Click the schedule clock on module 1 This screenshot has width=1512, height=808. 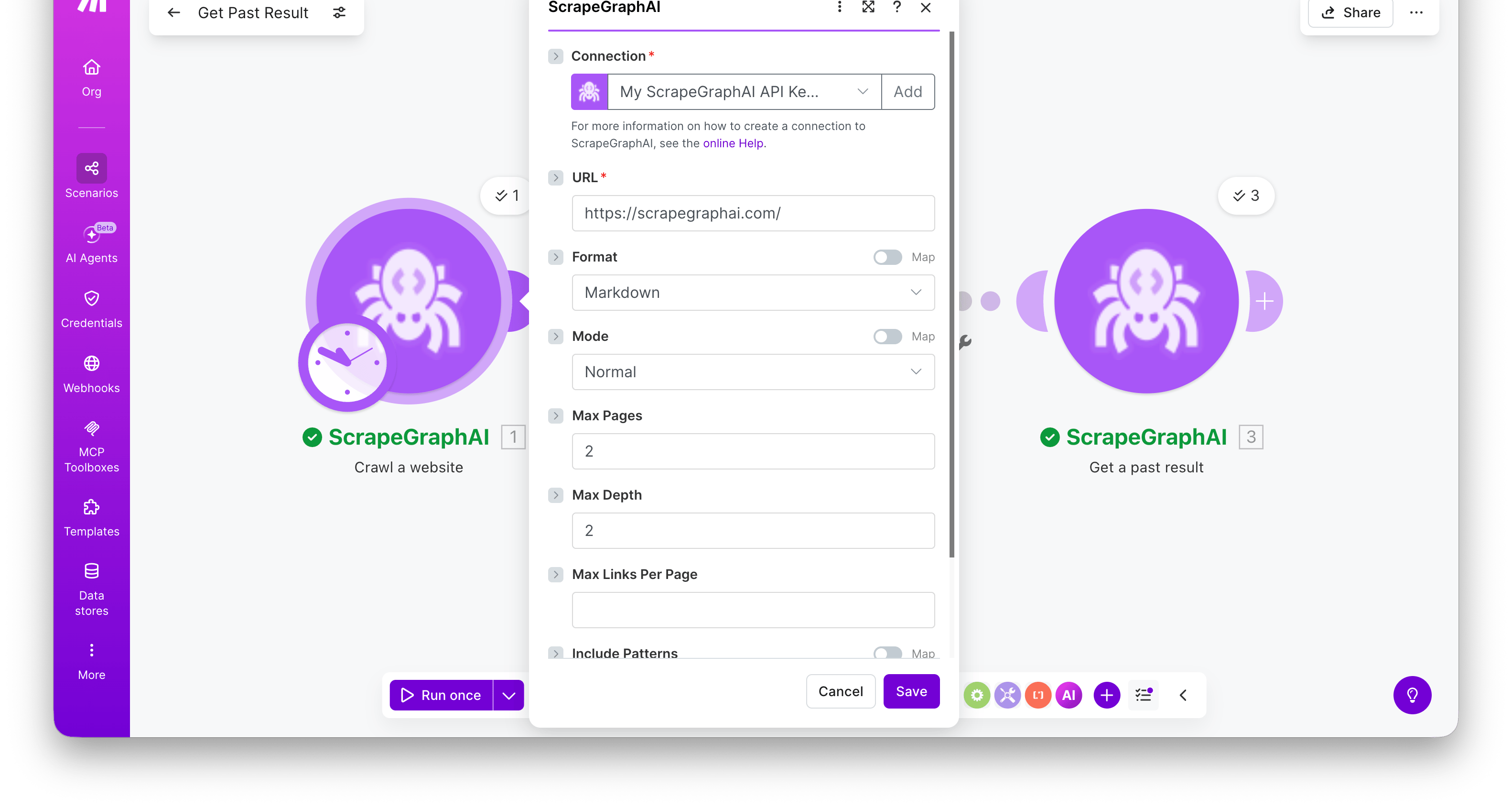coord(347,362)
